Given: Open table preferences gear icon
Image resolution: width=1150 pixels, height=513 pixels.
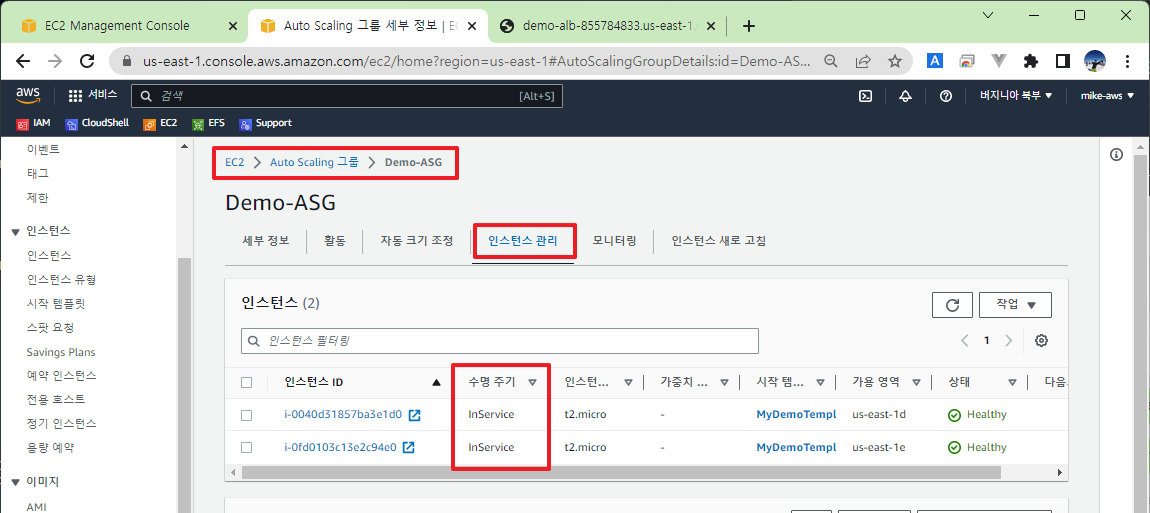Looking at the screenshot, I should tap(1041, 341).
